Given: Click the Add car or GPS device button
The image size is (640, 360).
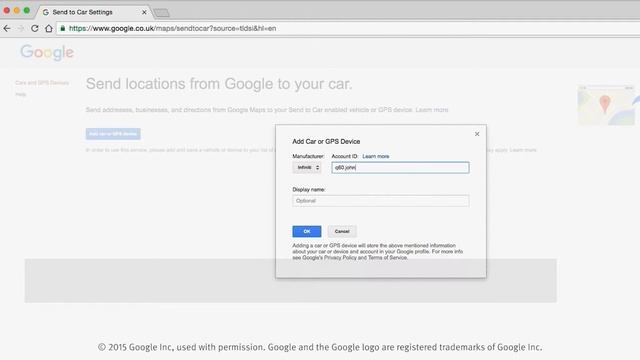Looking at the screenshot, I should pos(113,134).
